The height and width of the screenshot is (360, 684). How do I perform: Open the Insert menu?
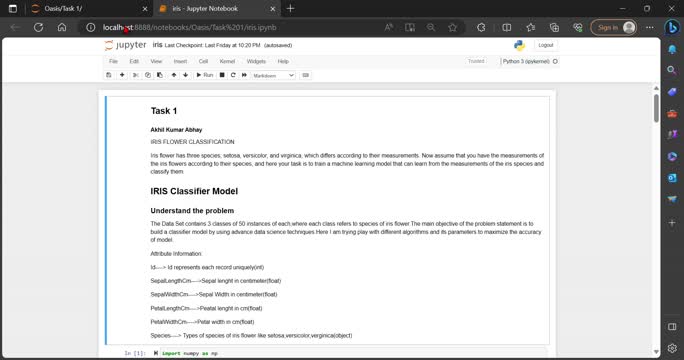(180, 62)
